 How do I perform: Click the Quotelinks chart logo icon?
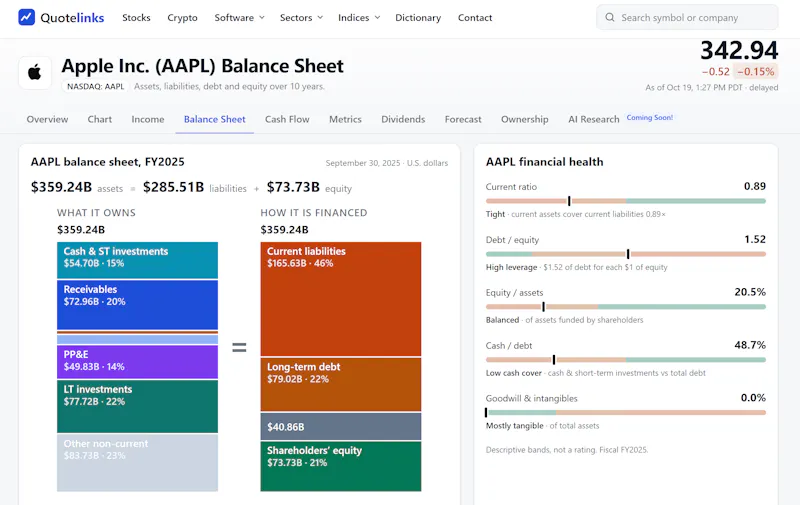pyautogui.click(x=27, y=17)
